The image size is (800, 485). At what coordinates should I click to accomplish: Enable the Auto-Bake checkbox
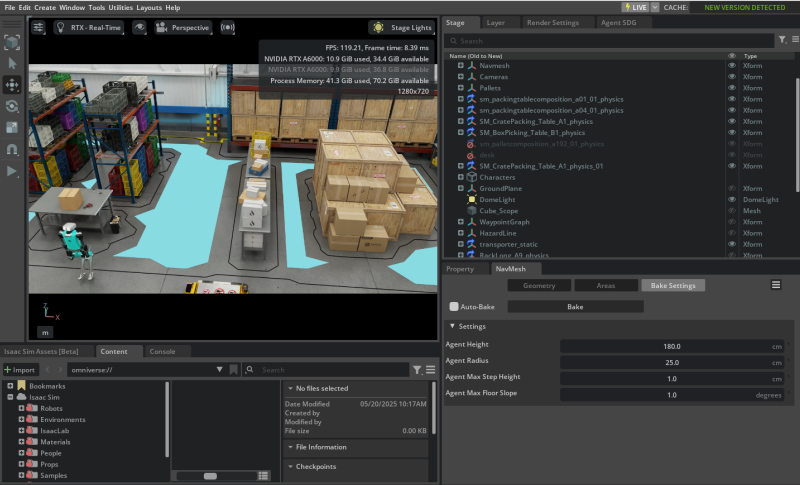click(454, 307)
